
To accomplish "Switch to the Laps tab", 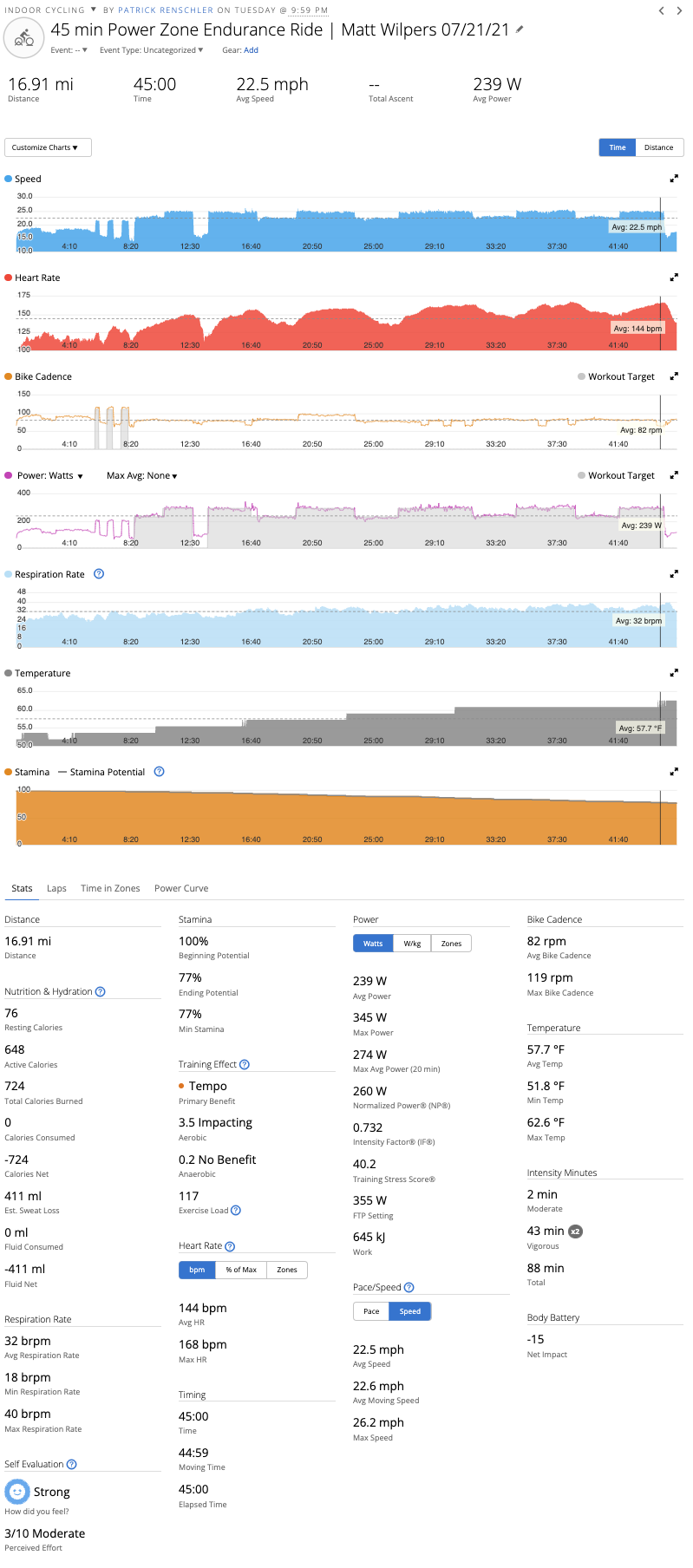I will [x=56, y=888].
